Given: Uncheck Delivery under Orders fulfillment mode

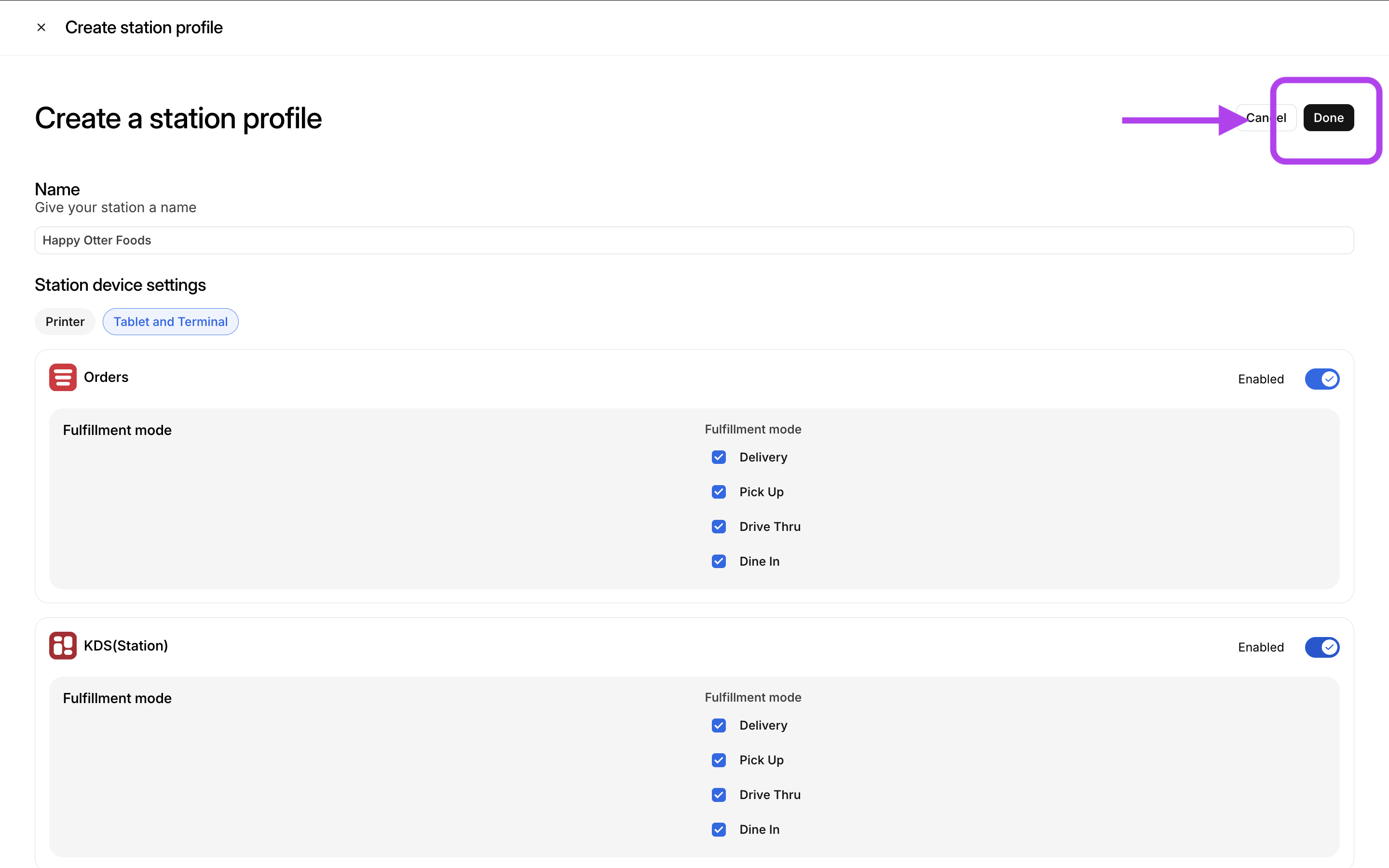Looking at the screenshot, I should tap(719, 457).
